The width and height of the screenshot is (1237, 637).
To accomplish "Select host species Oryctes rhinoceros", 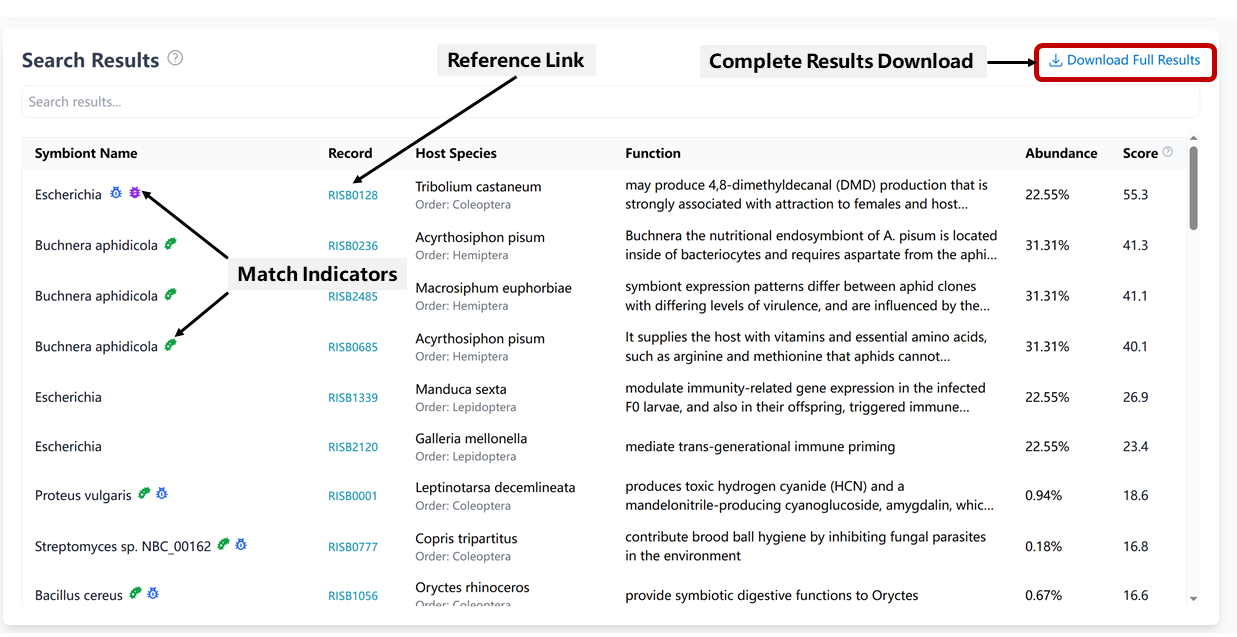I will tap(472, 587).
